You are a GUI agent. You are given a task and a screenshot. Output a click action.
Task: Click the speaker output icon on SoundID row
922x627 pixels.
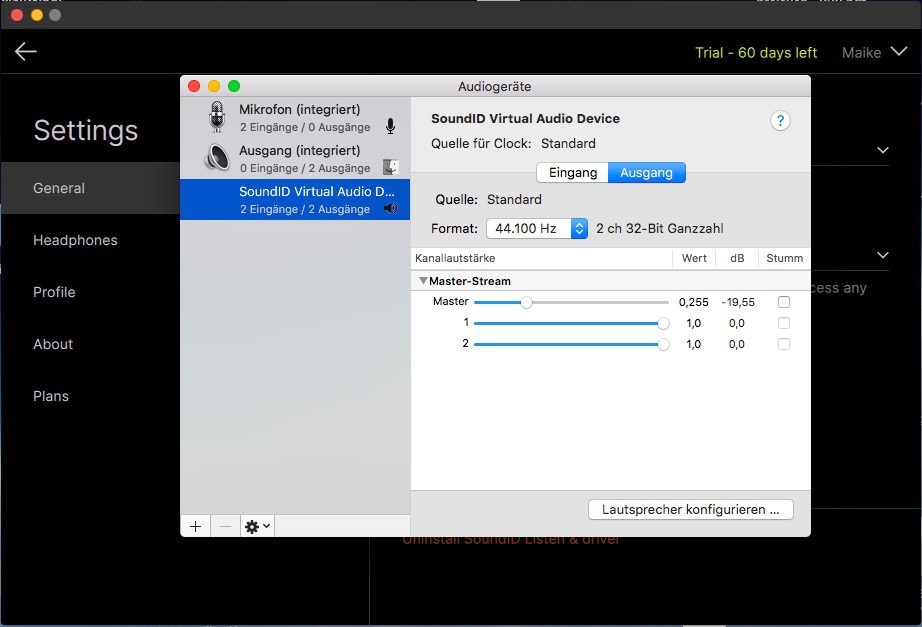[390, 209]
